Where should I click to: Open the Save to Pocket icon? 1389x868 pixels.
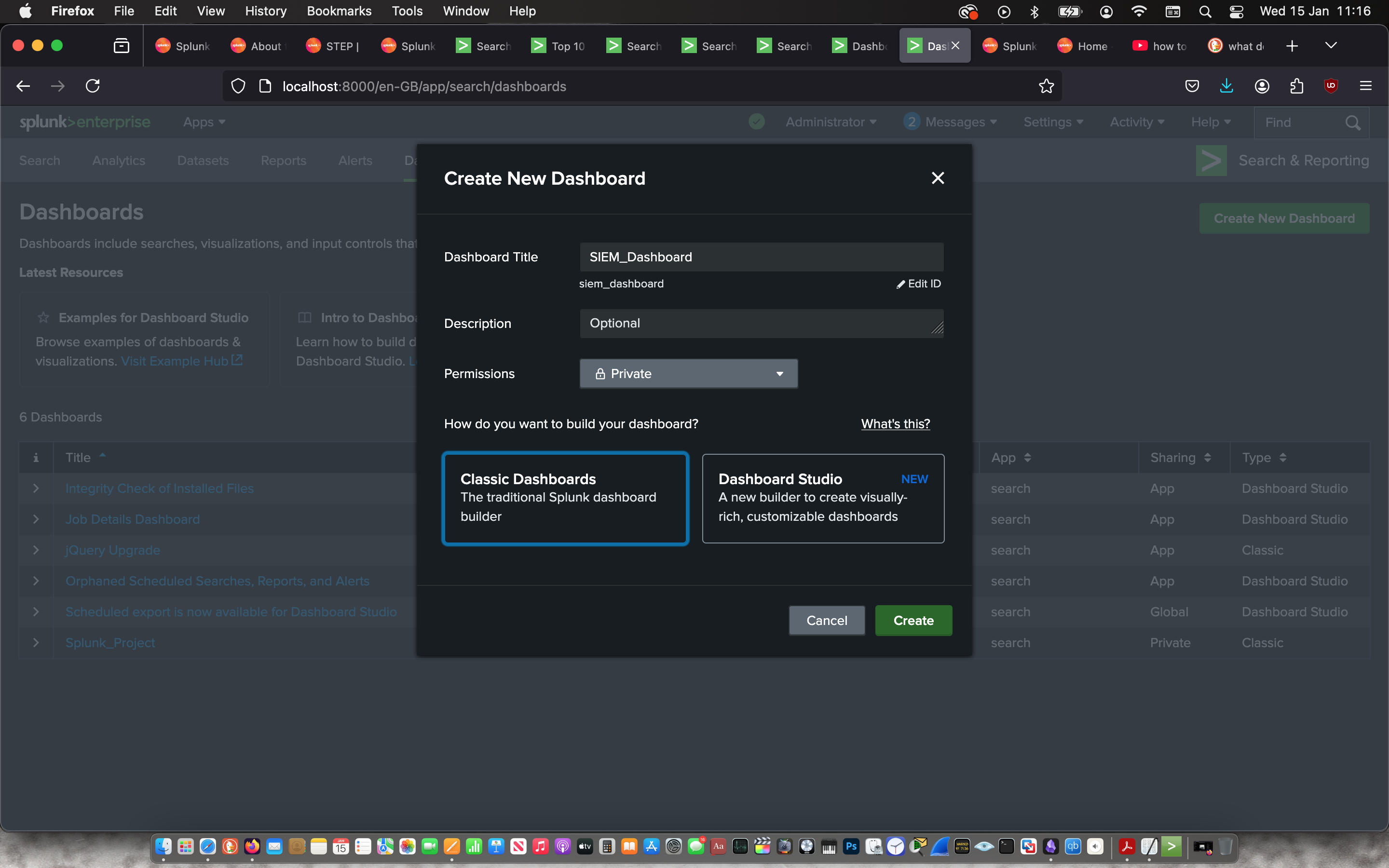[1192, 86]
